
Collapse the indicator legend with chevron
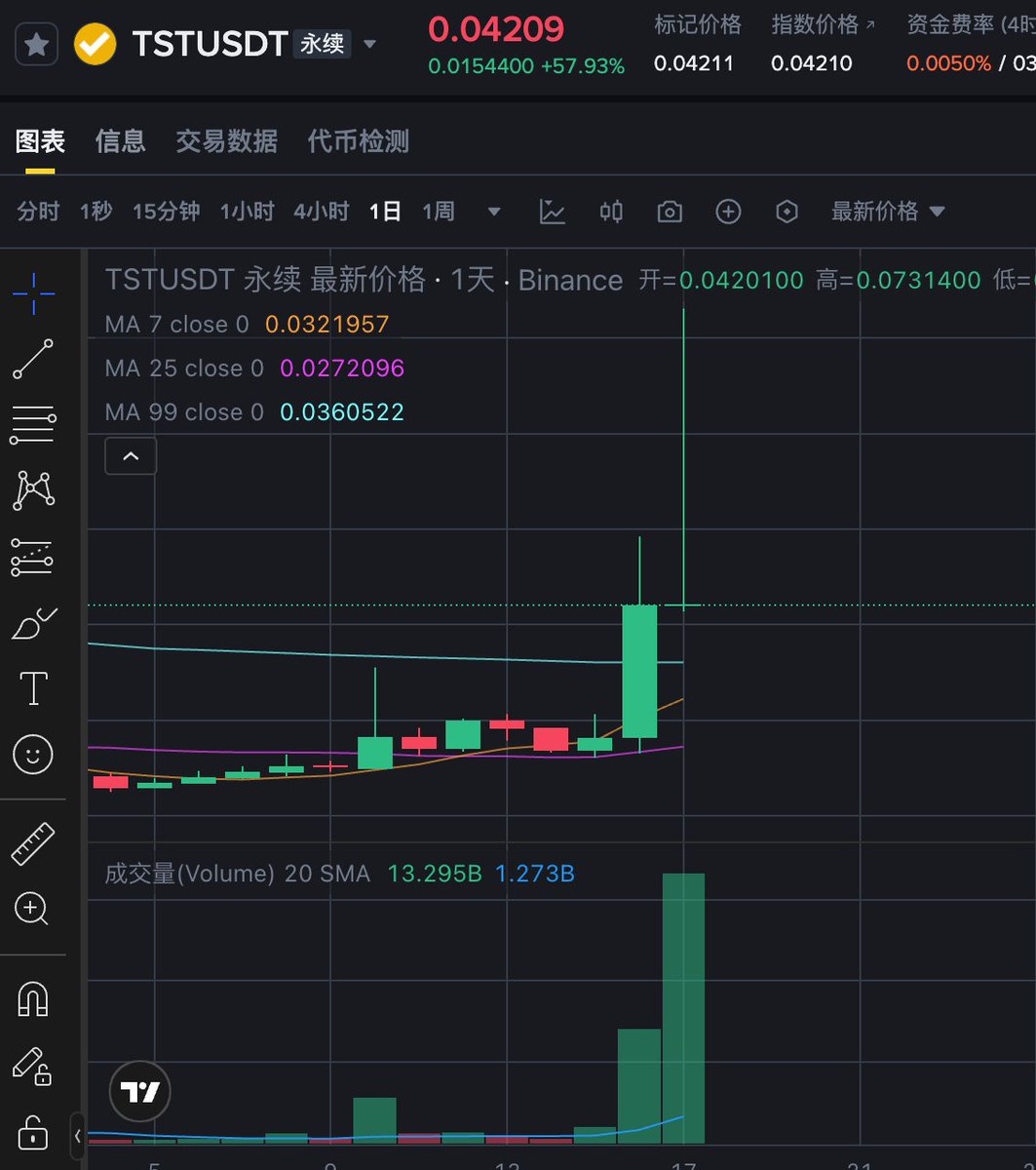pos(131,456)
